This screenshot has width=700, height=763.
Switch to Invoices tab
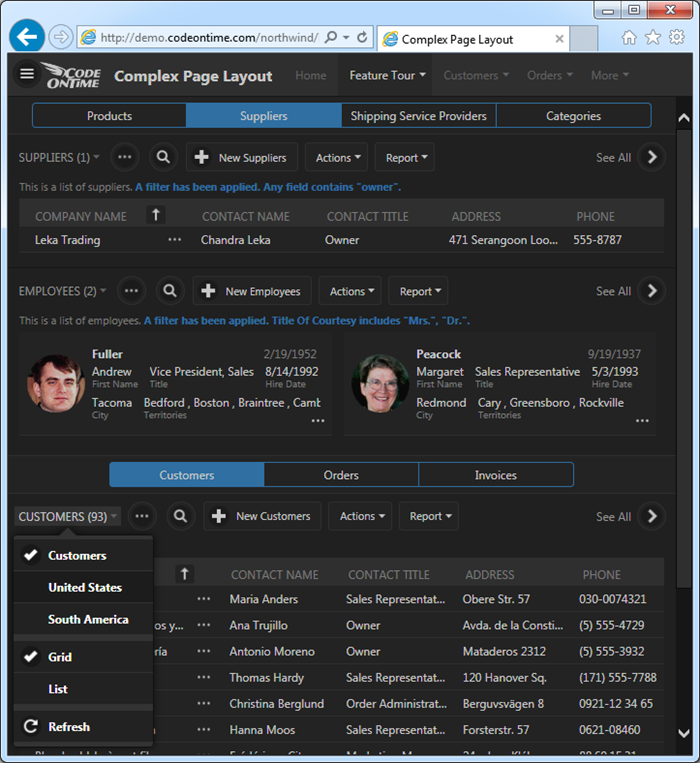(496, 475)
